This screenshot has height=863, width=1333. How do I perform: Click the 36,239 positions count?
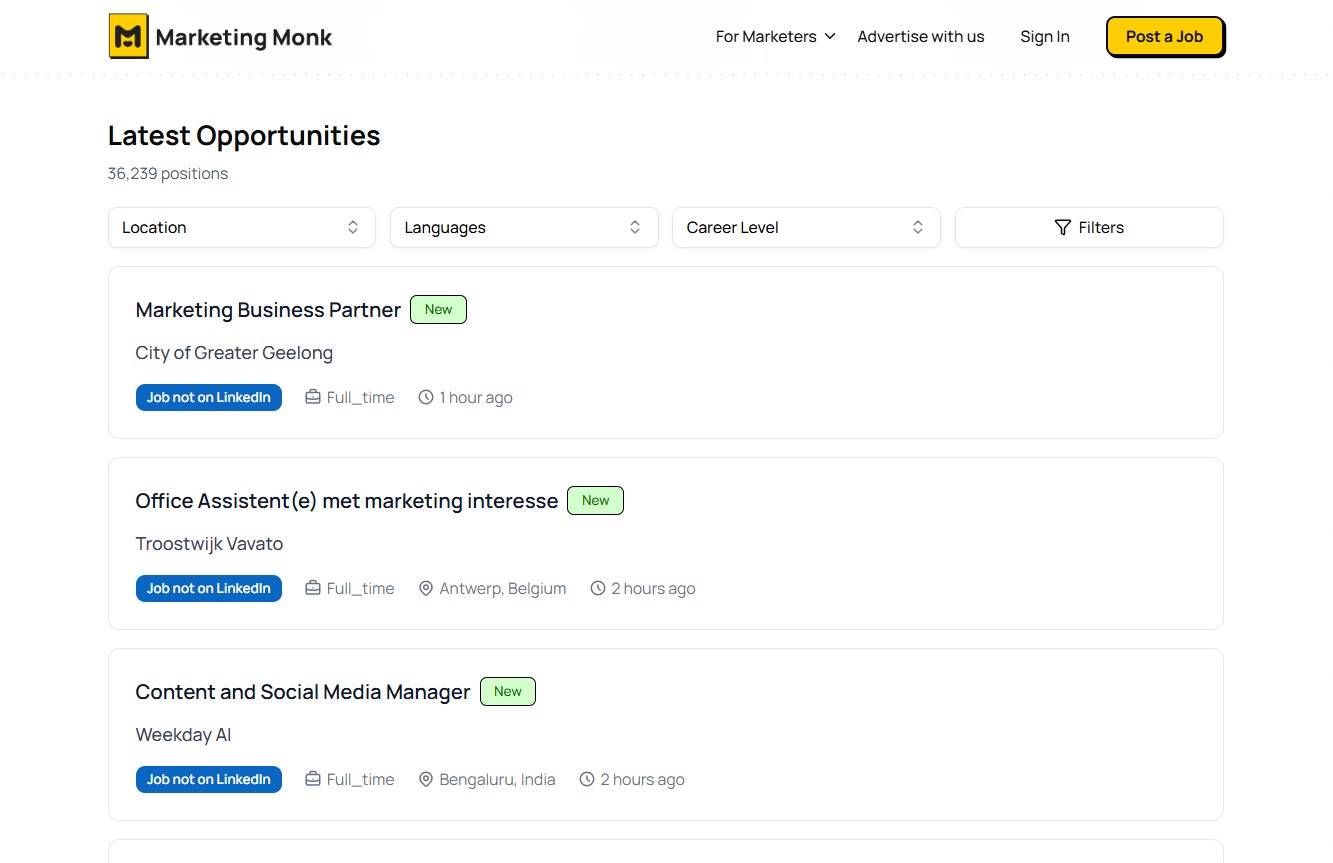(x=168, y=173)
